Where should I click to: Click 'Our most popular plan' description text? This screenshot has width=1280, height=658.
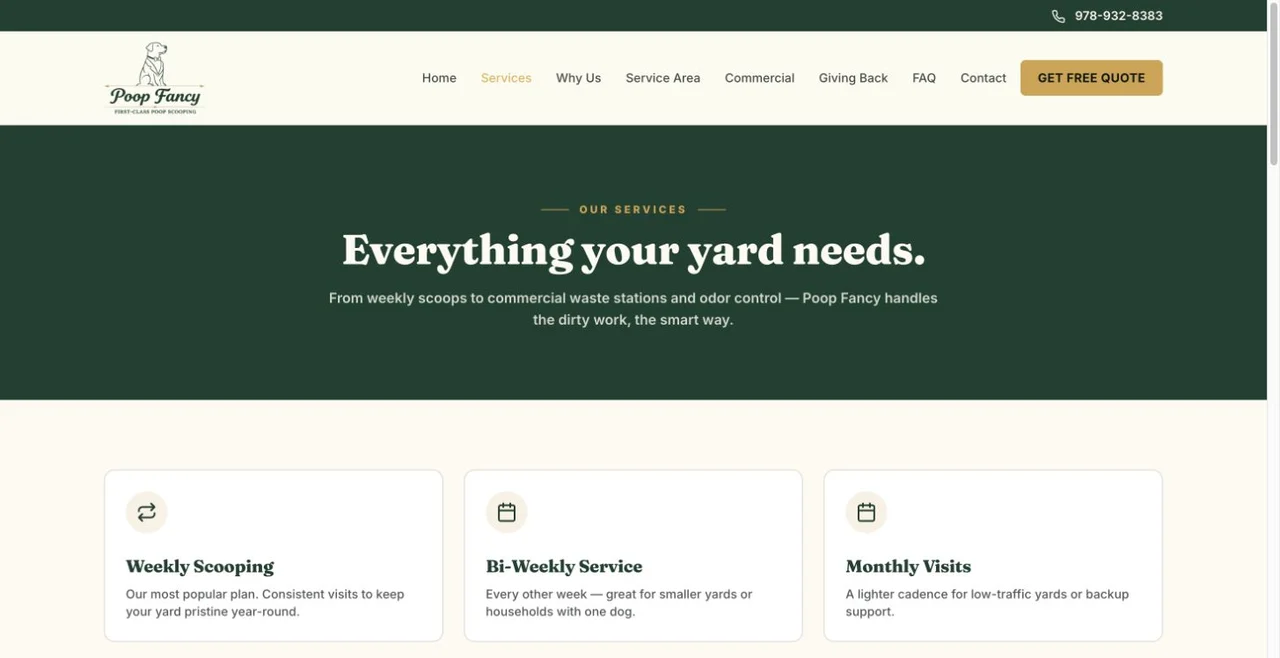pyautogui.click(x=265, y=603)
